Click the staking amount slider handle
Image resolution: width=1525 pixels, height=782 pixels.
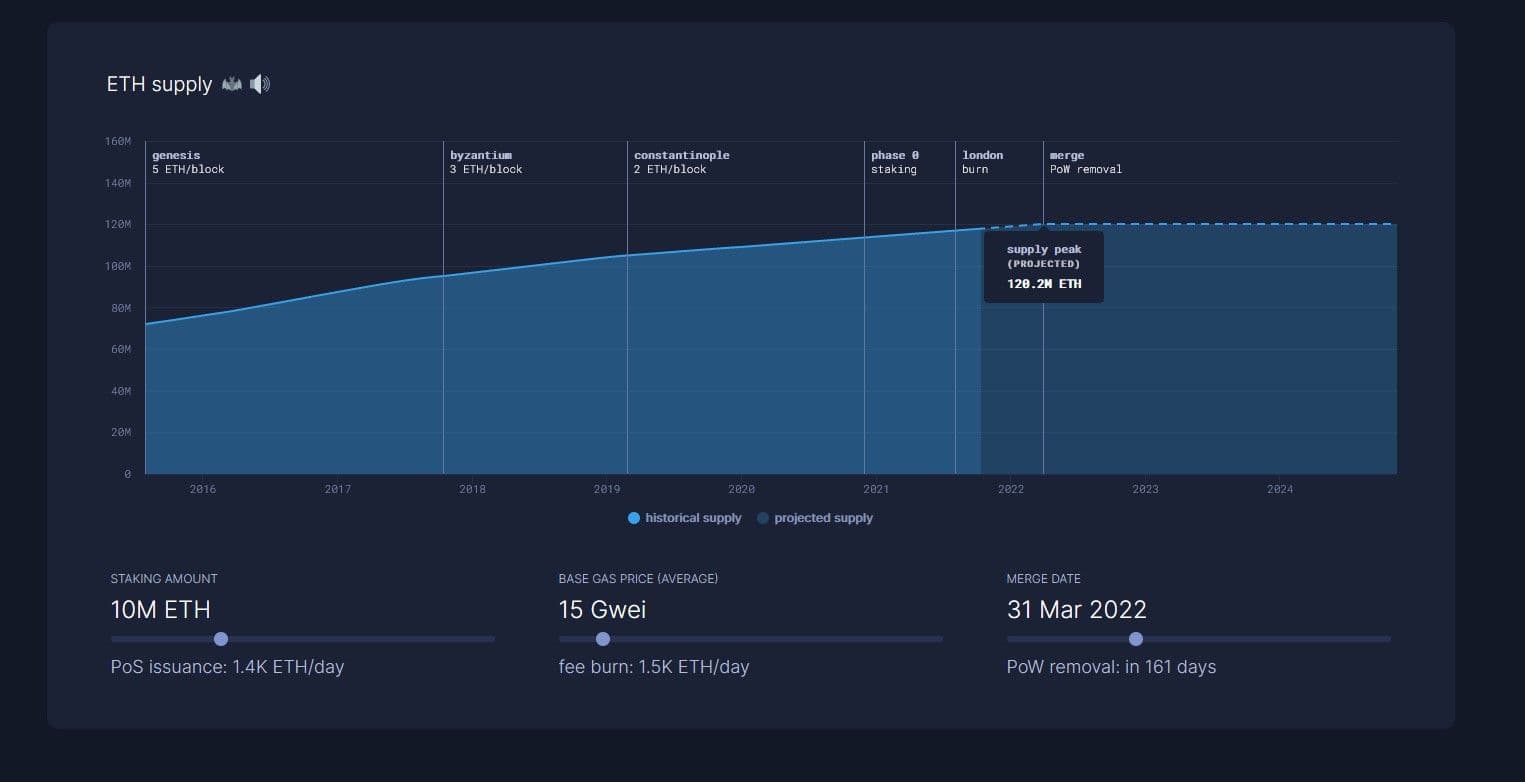tap(221, 639)
